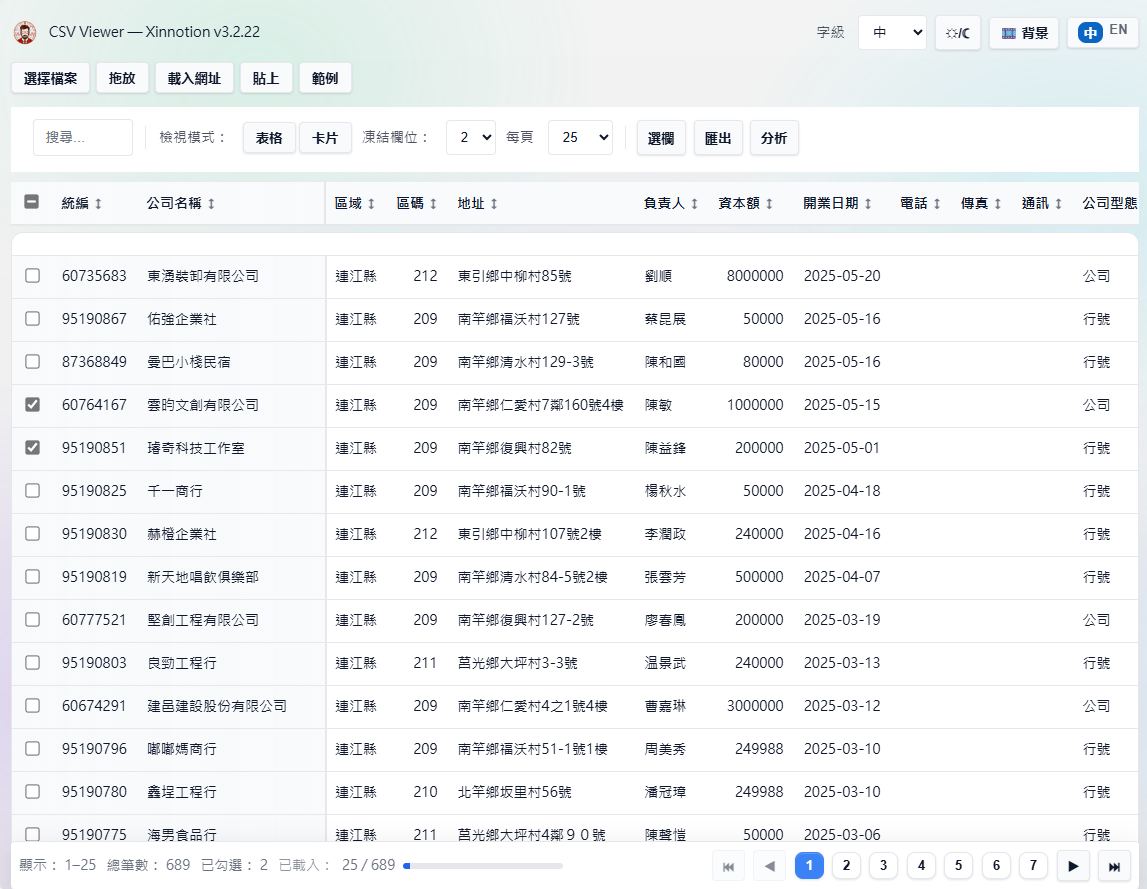
Task: Open the 凍結欄位 frozen columns dropdown
Action: tap(470, 138)
